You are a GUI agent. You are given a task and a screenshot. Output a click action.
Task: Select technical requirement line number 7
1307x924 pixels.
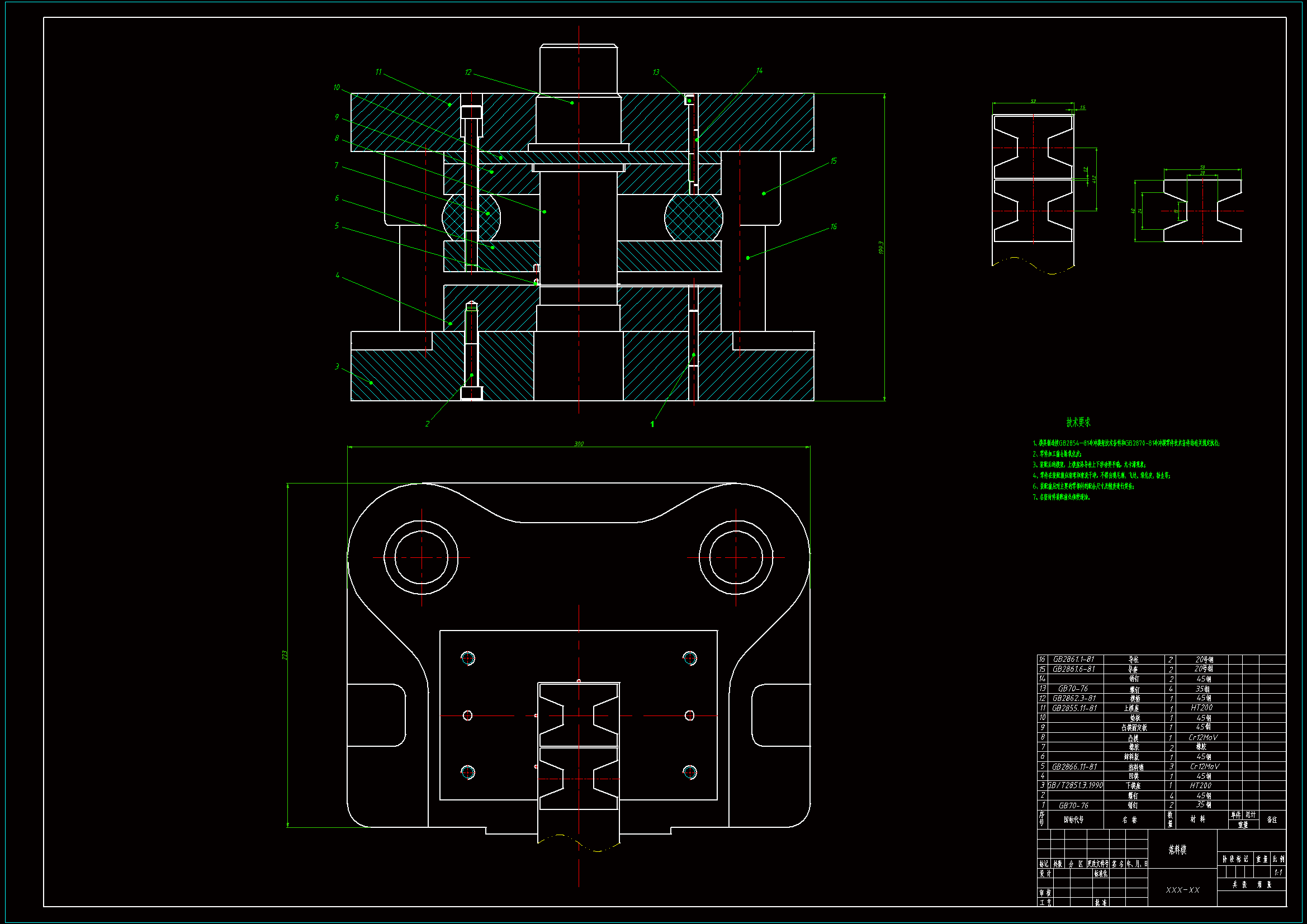1061,497
